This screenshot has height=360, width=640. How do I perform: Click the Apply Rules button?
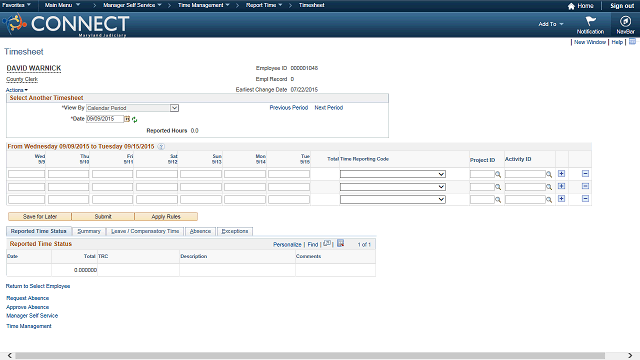[166, 217]
